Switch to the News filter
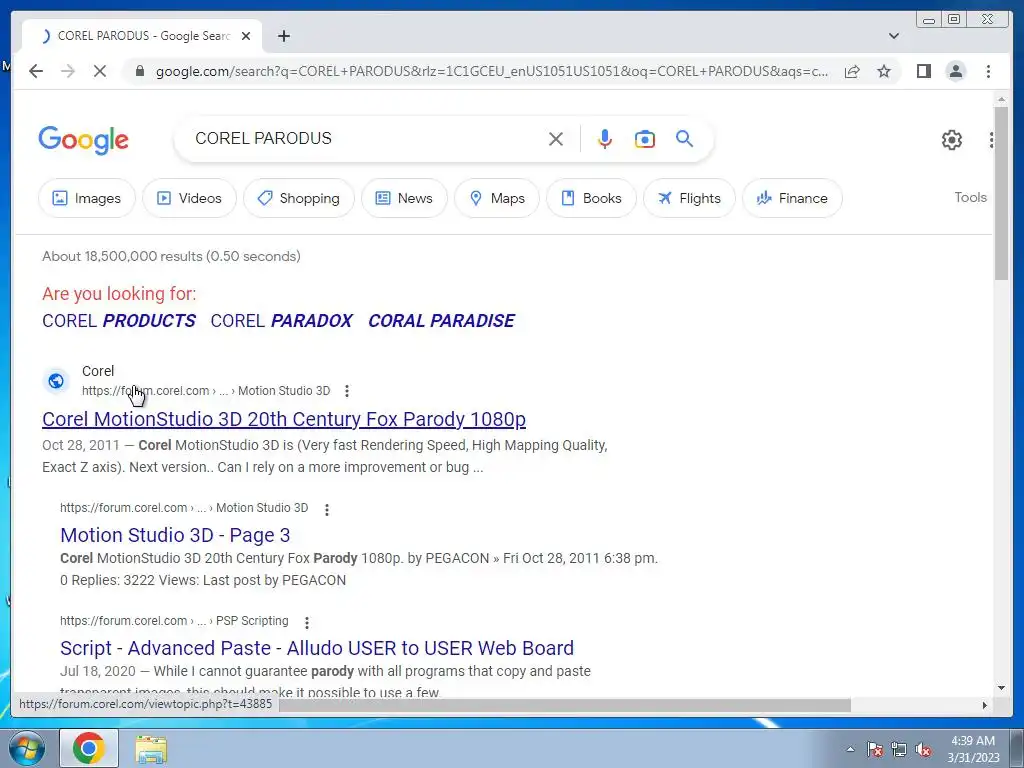The height and width of the screenshot is (768, 1024). (404, 198)
